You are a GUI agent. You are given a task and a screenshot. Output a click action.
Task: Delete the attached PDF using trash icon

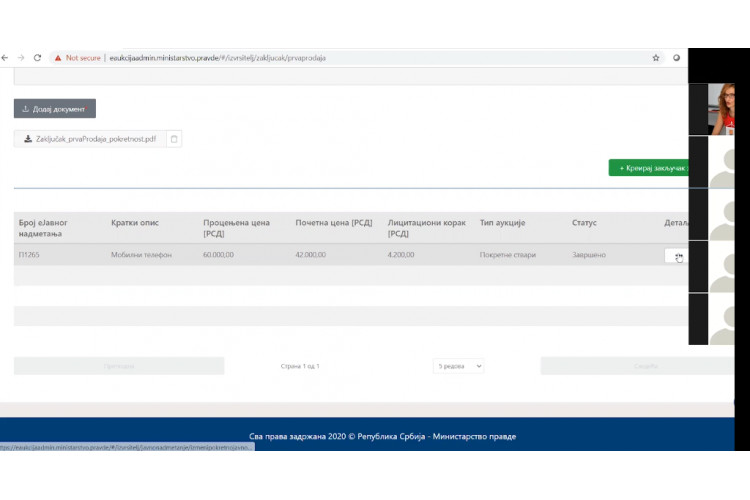pyautogui.click(x=174, y=139)
